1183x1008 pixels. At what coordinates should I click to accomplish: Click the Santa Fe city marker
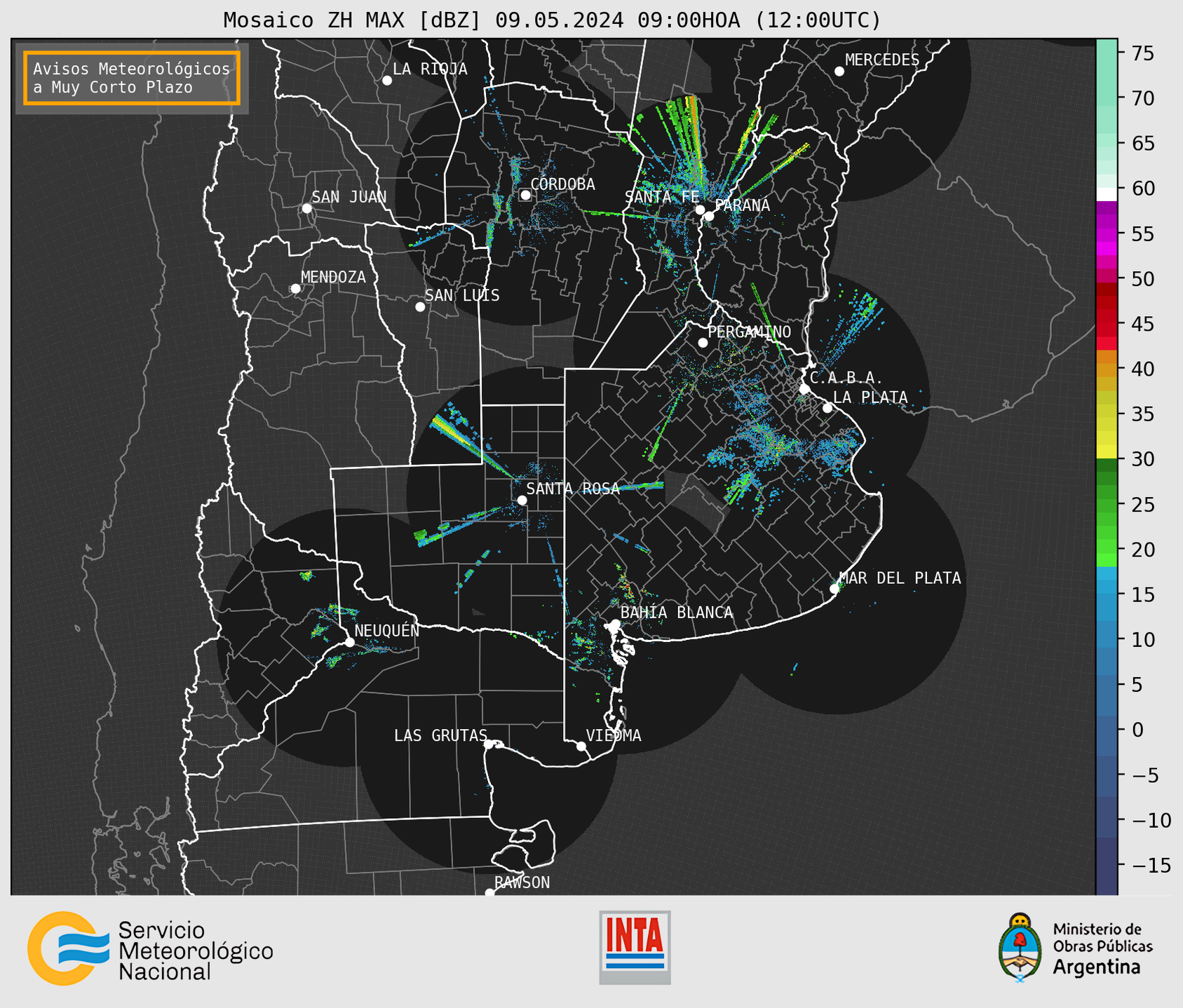[x=700, y=210]
